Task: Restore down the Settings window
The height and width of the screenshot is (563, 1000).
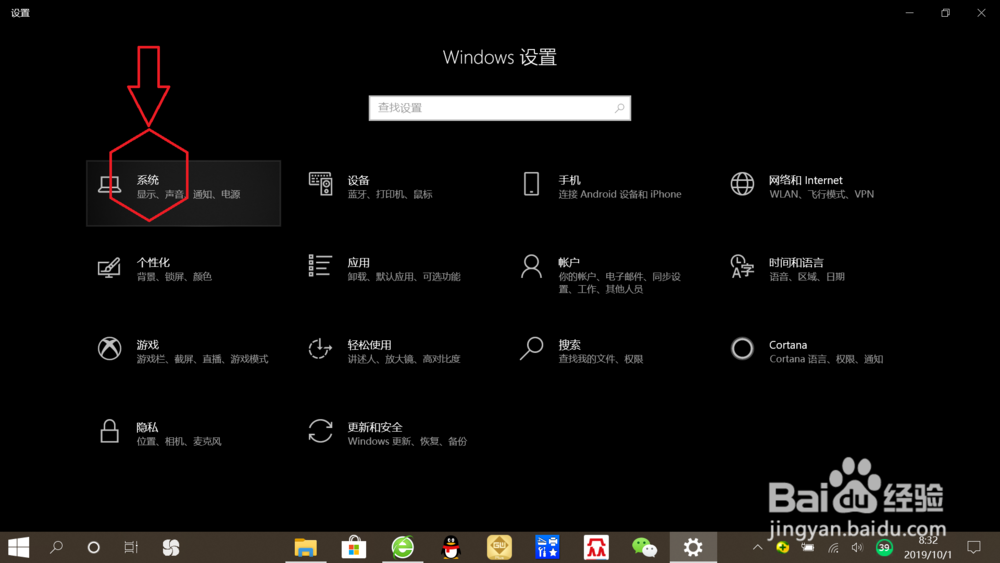Action: click(945, 13)
